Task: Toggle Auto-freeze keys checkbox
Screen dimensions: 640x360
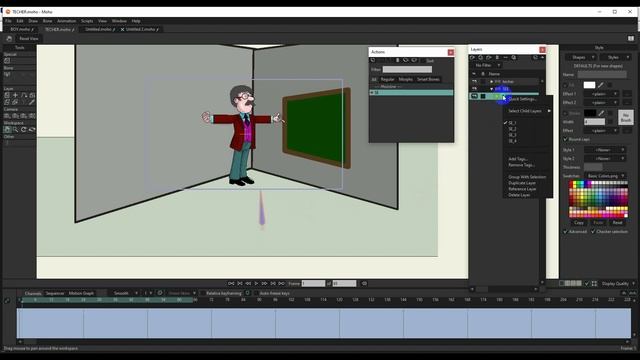Action: pyautogui.click(x=256, y=293)
